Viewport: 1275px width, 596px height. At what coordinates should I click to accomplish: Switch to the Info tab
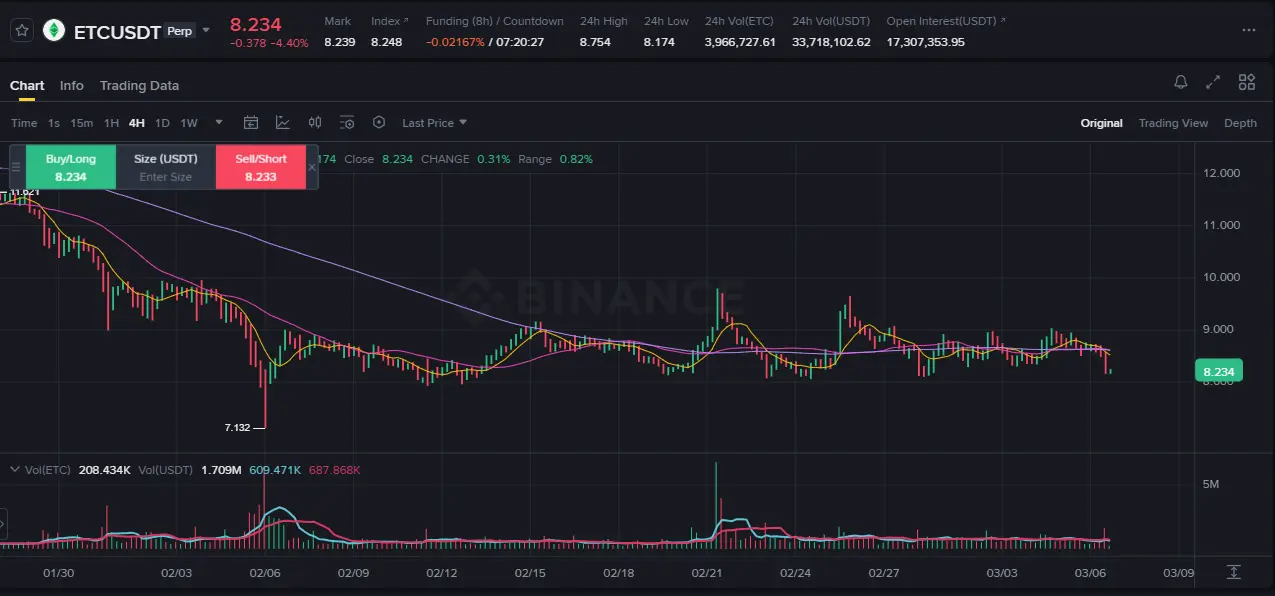click(x=72, y=85)
